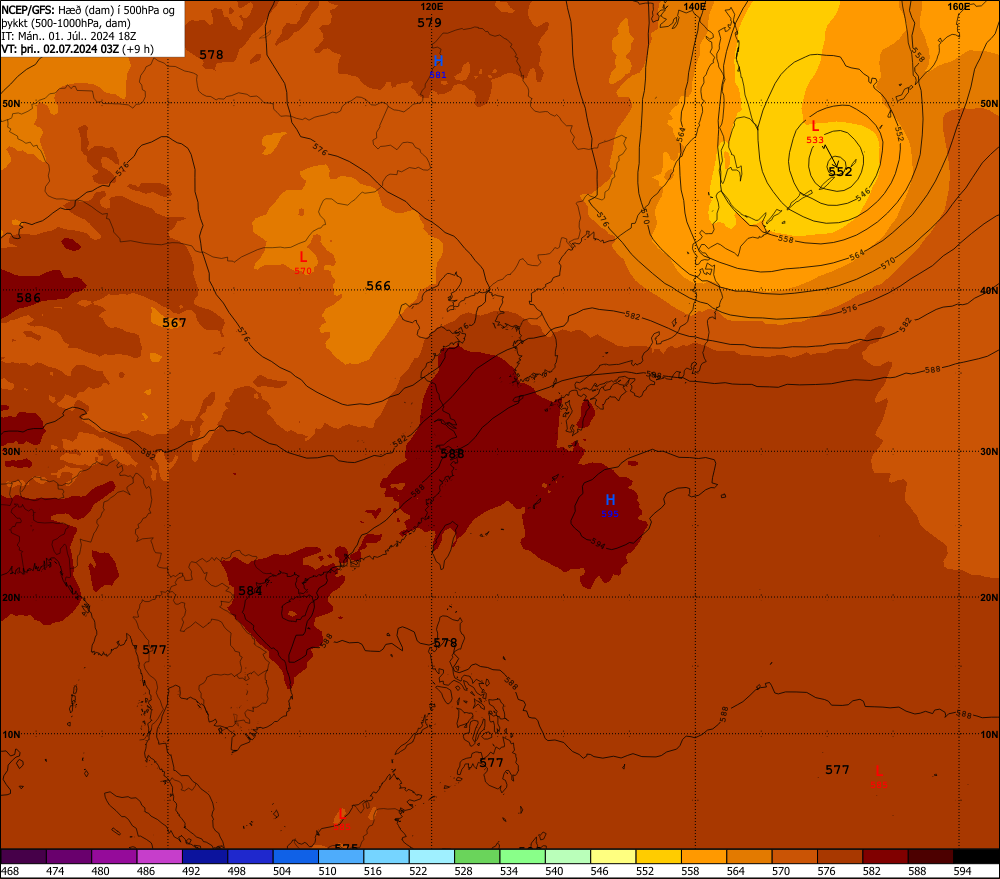Click the black swatch above the 594 label

[x=976, y=856]
